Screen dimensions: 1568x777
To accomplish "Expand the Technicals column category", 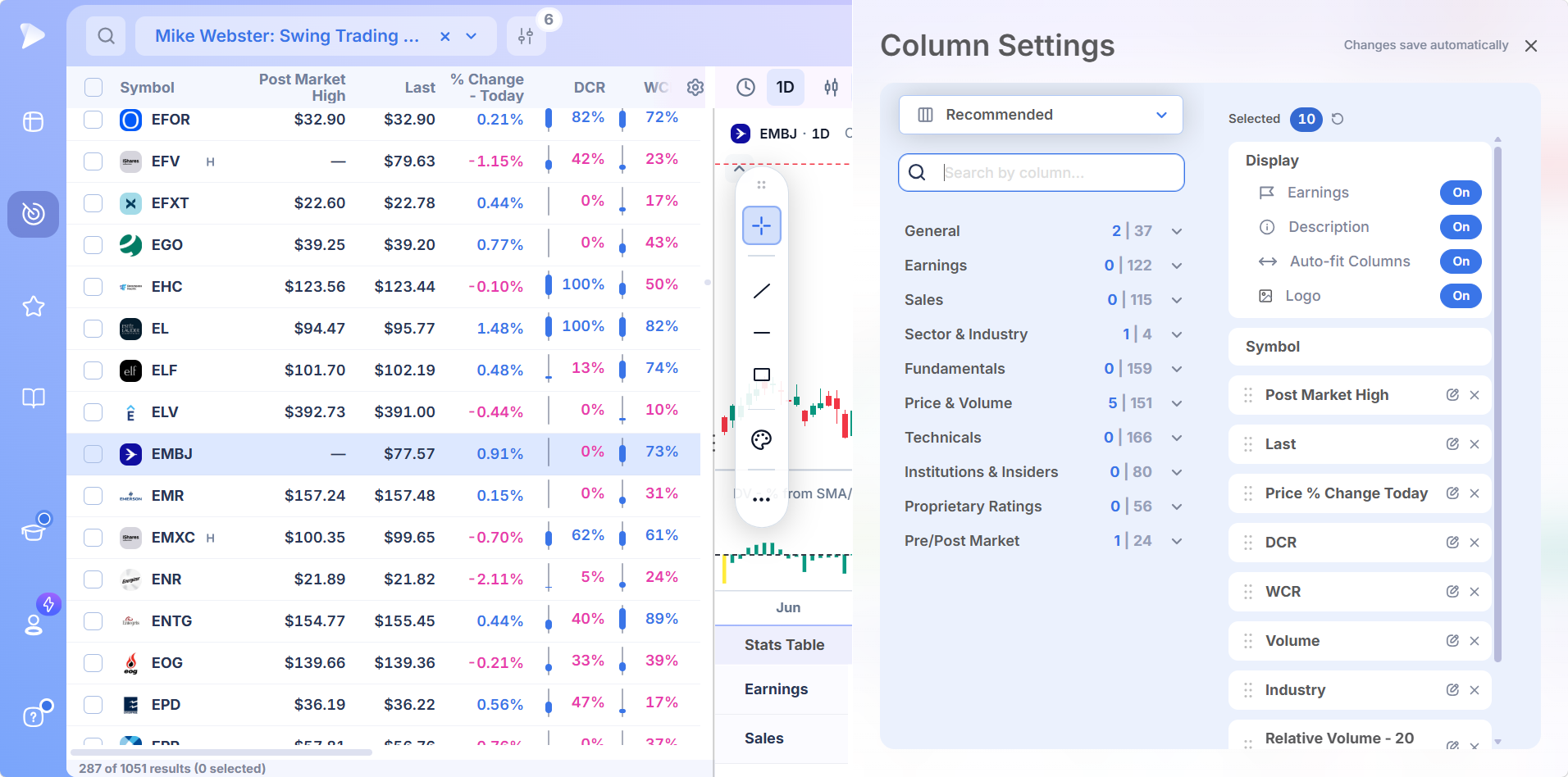I will pos(1177,438).
